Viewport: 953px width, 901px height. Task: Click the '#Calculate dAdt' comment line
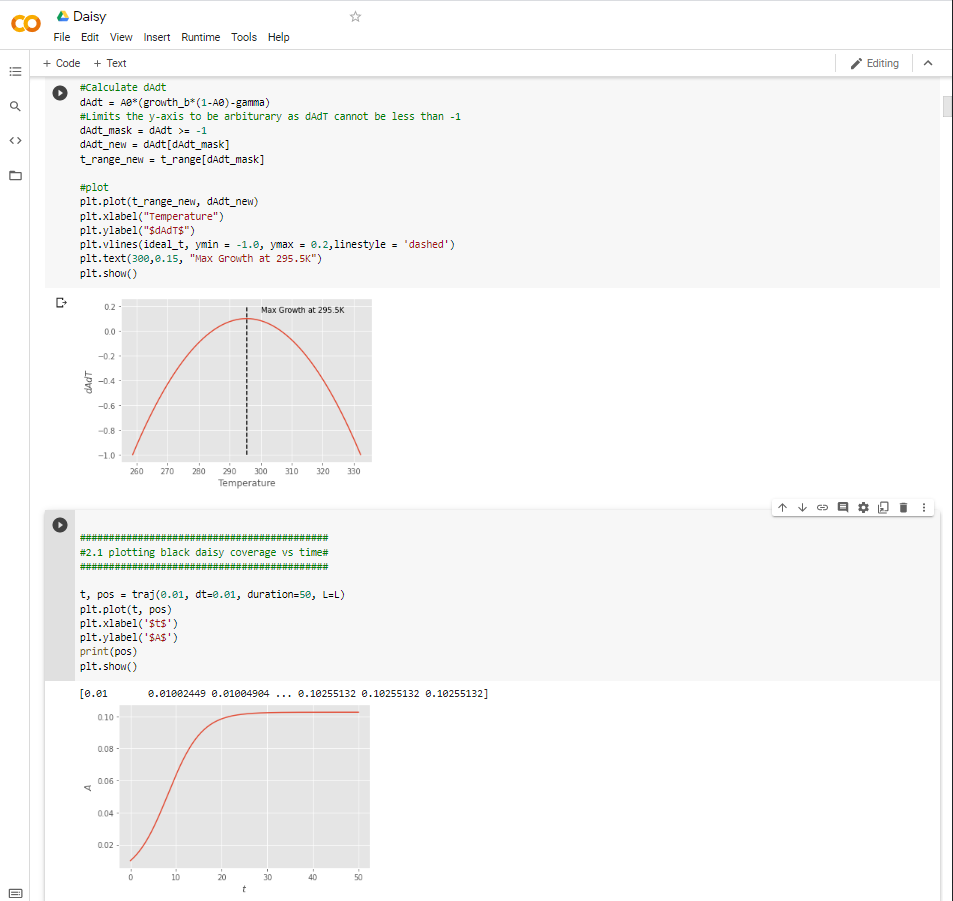click(x=123, y=88)
